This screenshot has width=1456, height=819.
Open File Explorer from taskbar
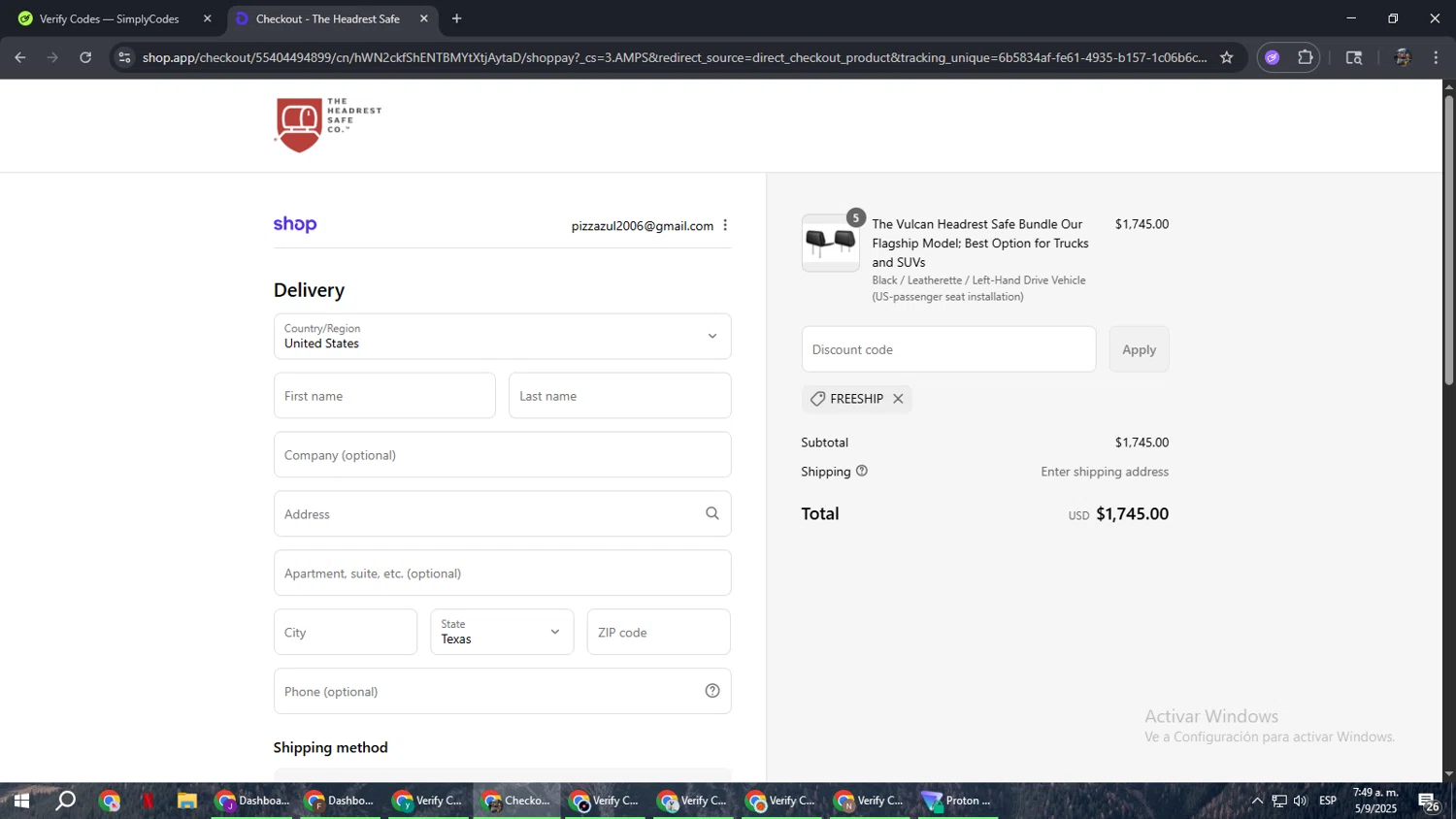tap(186, 801)
